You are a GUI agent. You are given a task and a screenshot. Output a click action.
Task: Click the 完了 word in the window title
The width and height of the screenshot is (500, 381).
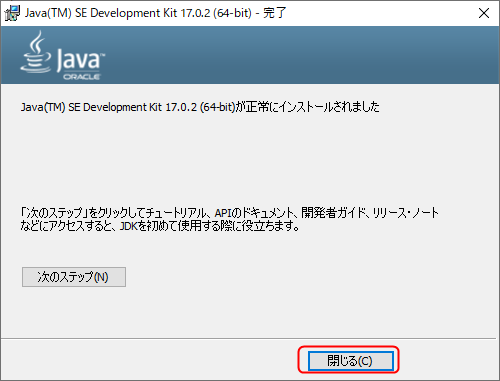click(275, 13)
